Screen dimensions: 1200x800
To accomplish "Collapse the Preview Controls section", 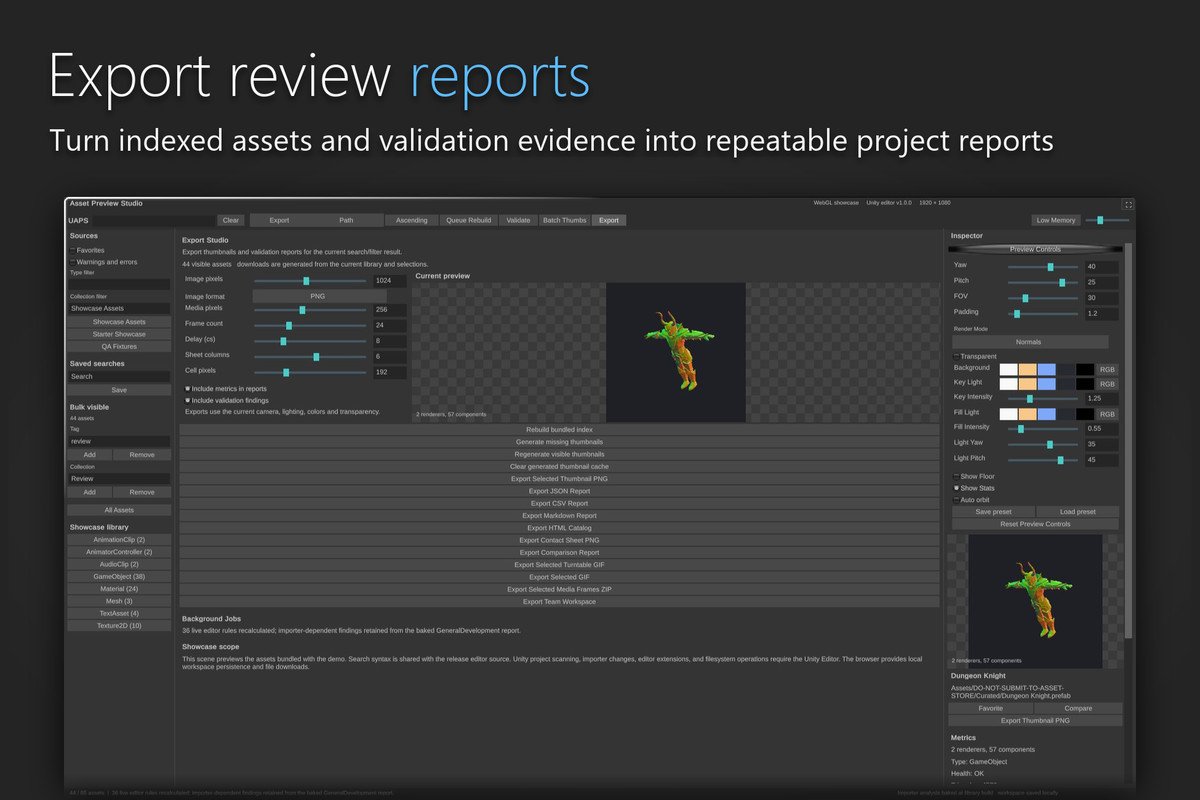I will (x=1035, y=249).
